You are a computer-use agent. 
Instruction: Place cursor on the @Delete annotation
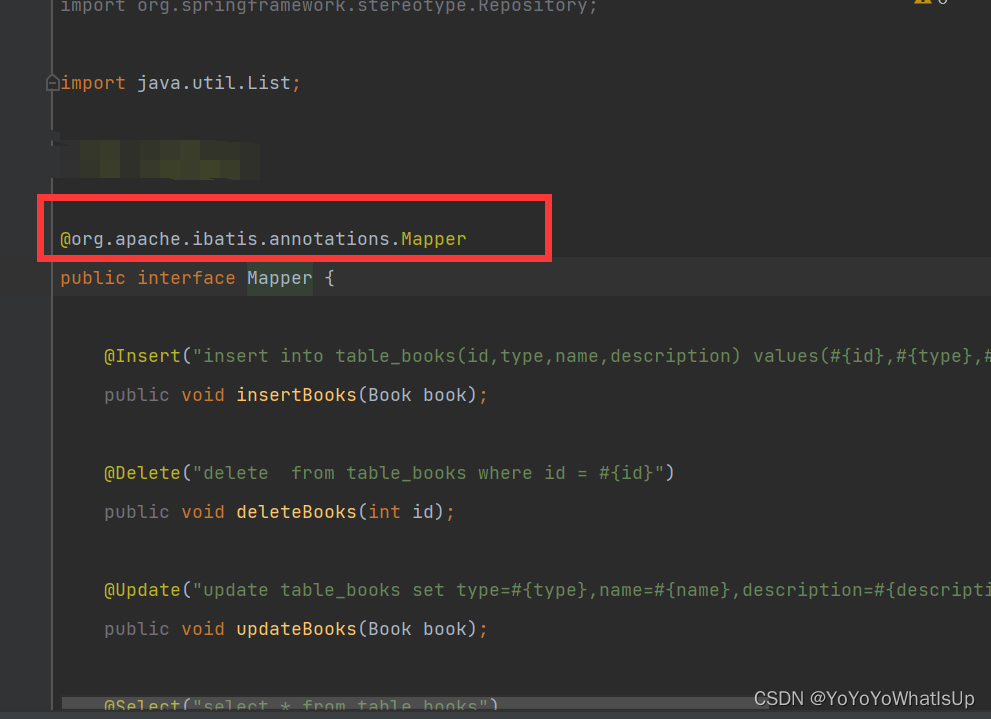point(142,472)
